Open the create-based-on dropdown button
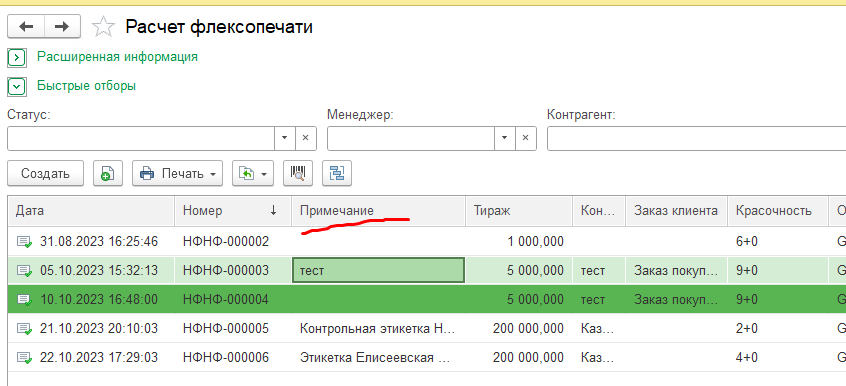Image resolution: width=846 pixels, height=386 pixels. click(253, 173)
